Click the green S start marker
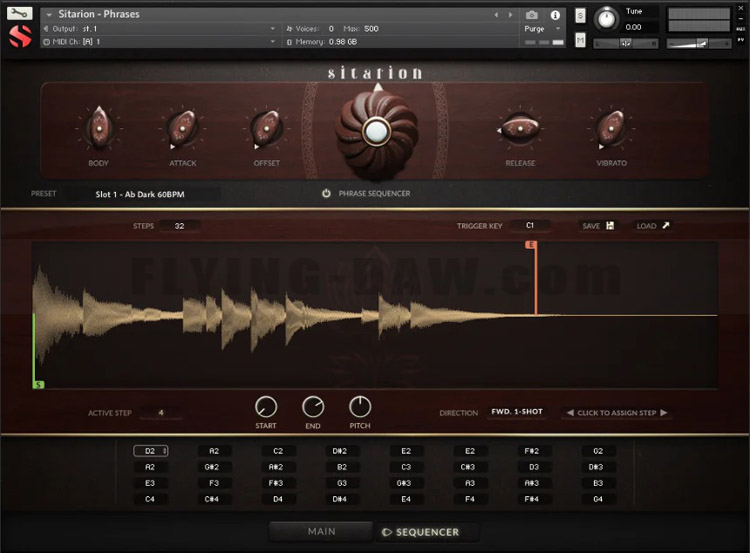 tap(38, 385)
